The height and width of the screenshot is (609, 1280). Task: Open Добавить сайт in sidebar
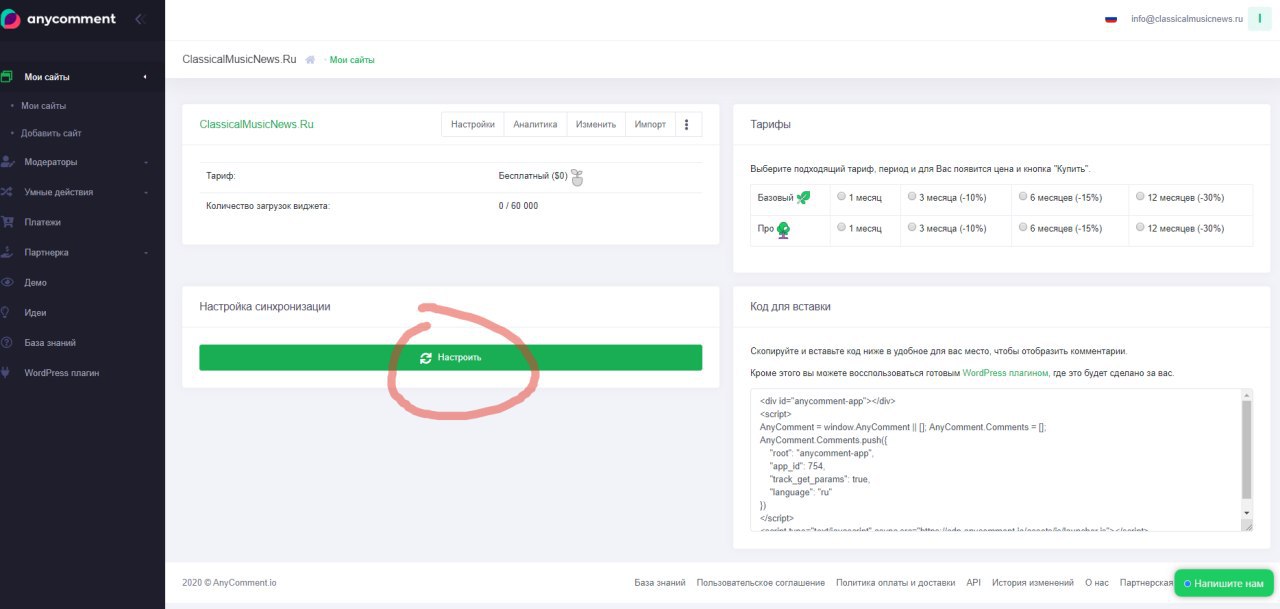click(51, 133)
